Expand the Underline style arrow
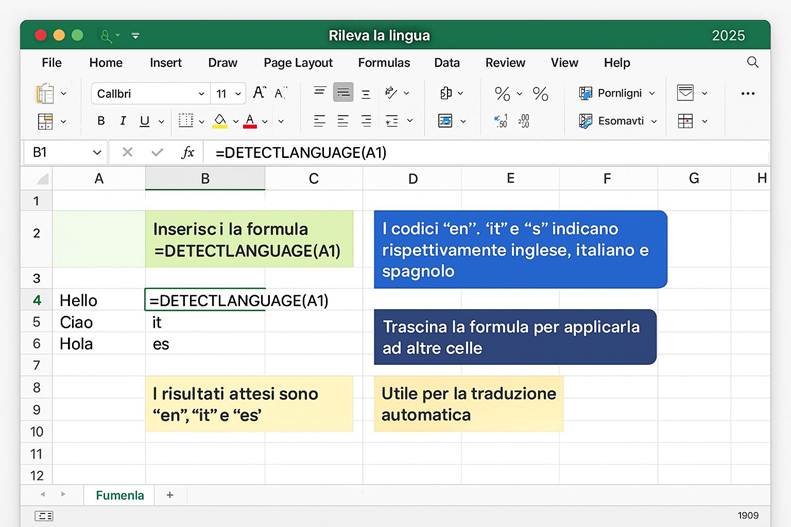 [x=161, y=122]
